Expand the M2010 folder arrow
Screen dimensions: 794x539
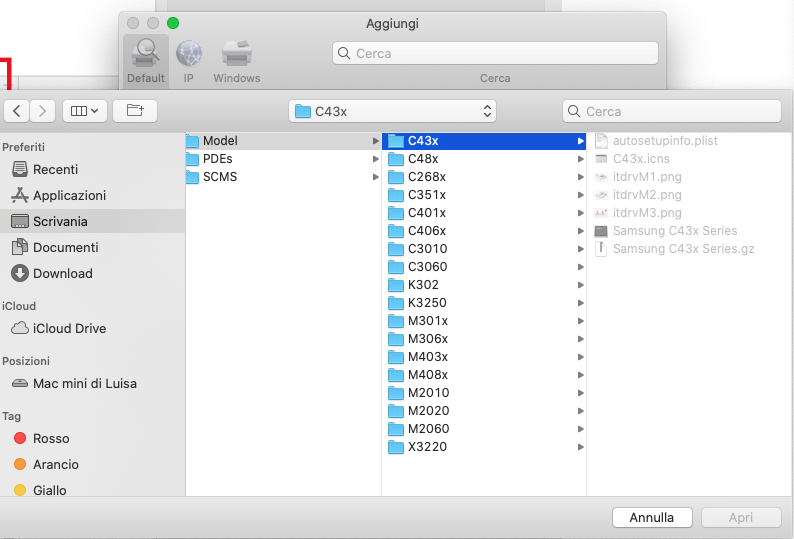[x=580, y=393]
